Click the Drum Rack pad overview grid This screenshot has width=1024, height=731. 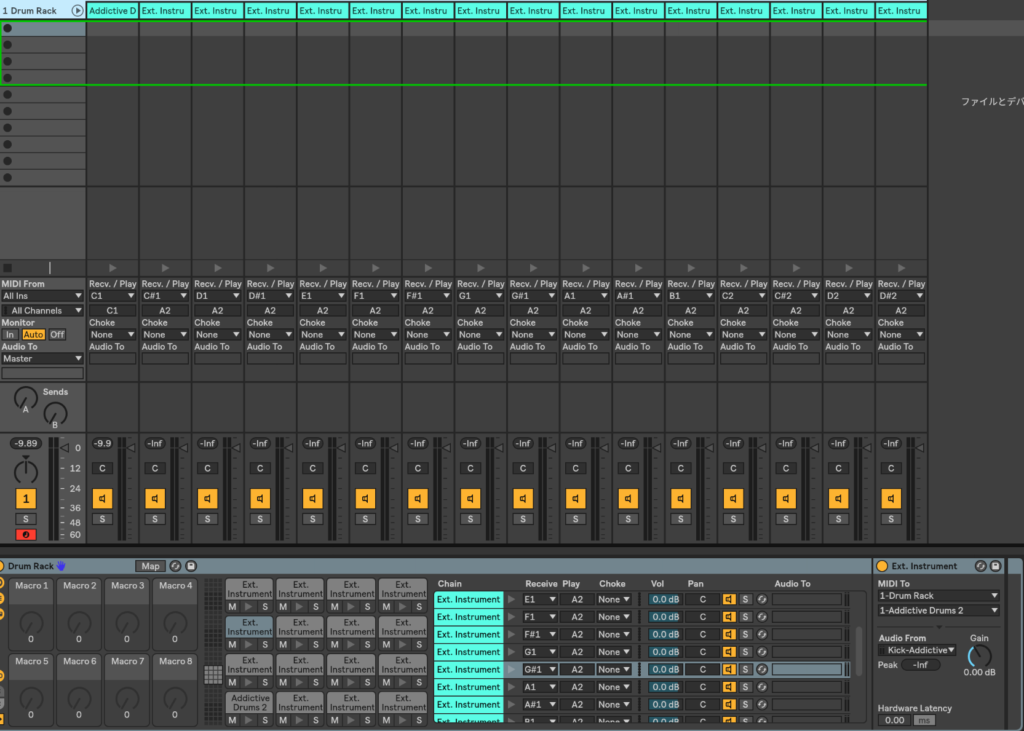point(213,675)
